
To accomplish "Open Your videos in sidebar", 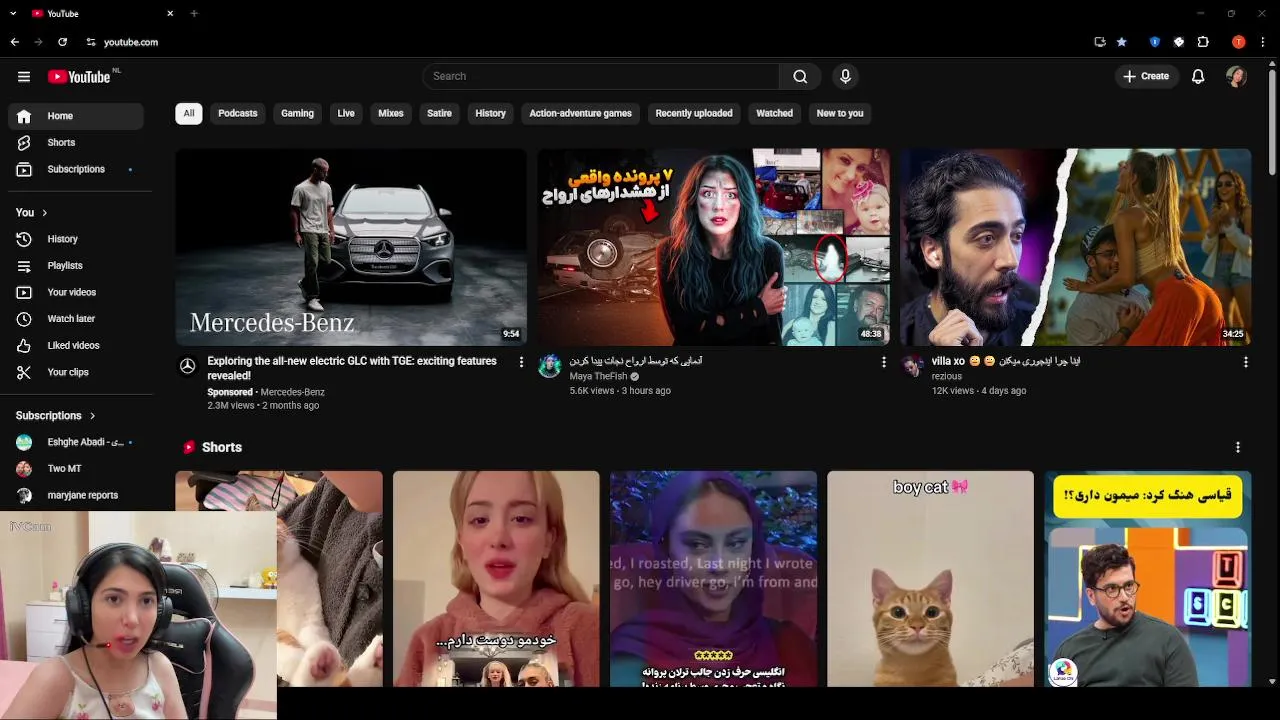I will 76,292.
